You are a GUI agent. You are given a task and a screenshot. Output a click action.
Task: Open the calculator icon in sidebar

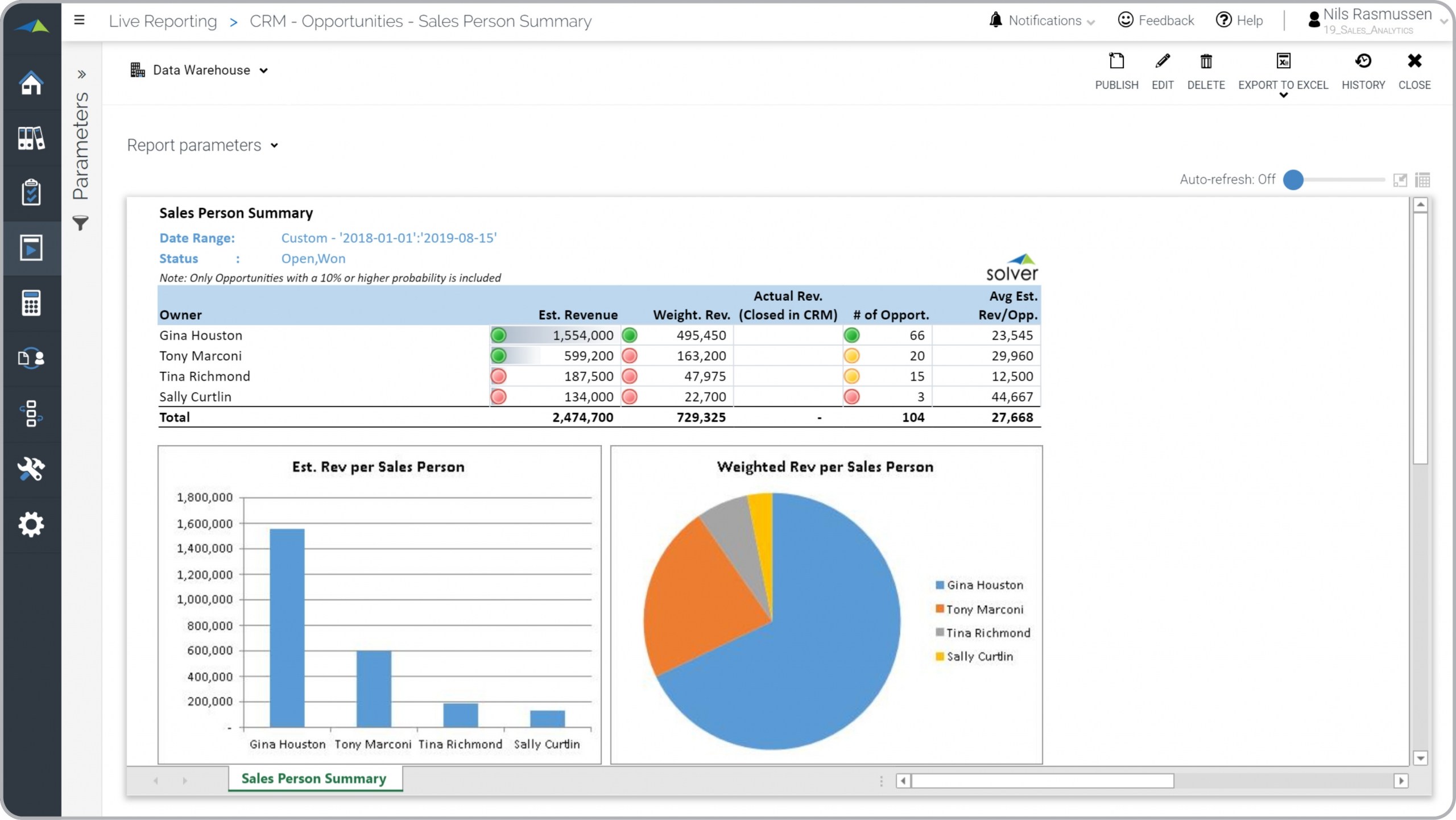coord(31,303)
